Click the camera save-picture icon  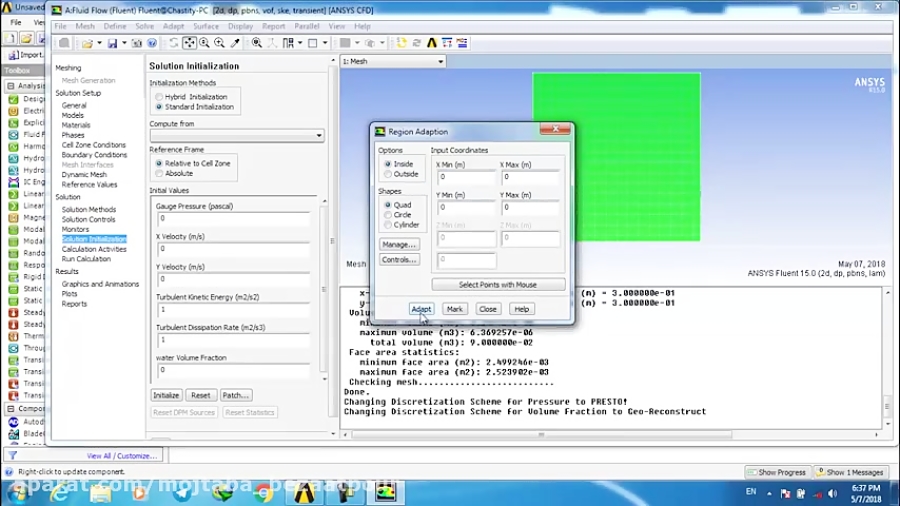pos(137,43)
